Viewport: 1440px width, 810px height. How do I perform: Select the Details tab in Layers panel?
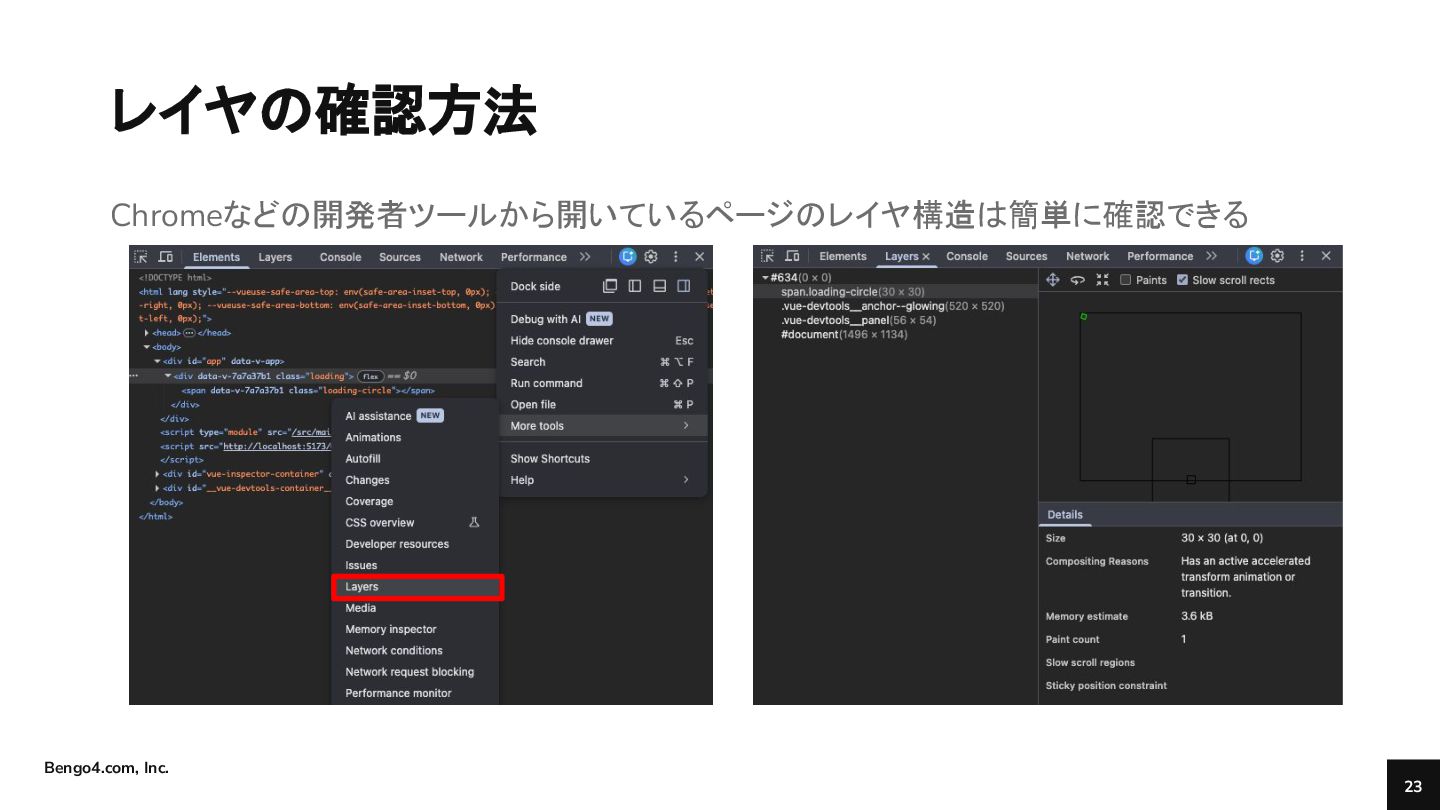point(1065,515)
